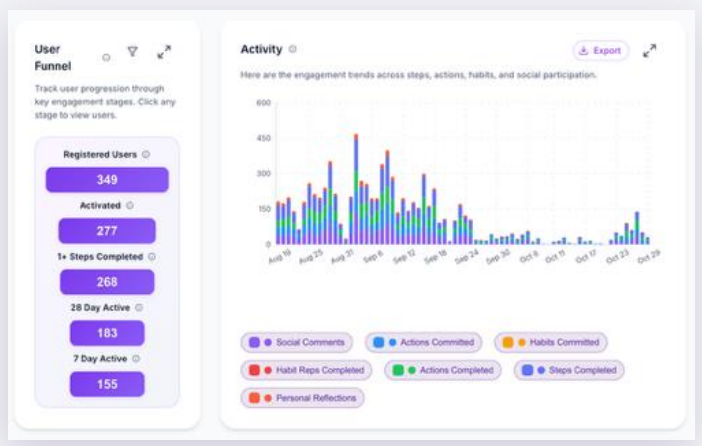
Task: Toggle the Habits Committed legend series
Action: click(551, 343)
